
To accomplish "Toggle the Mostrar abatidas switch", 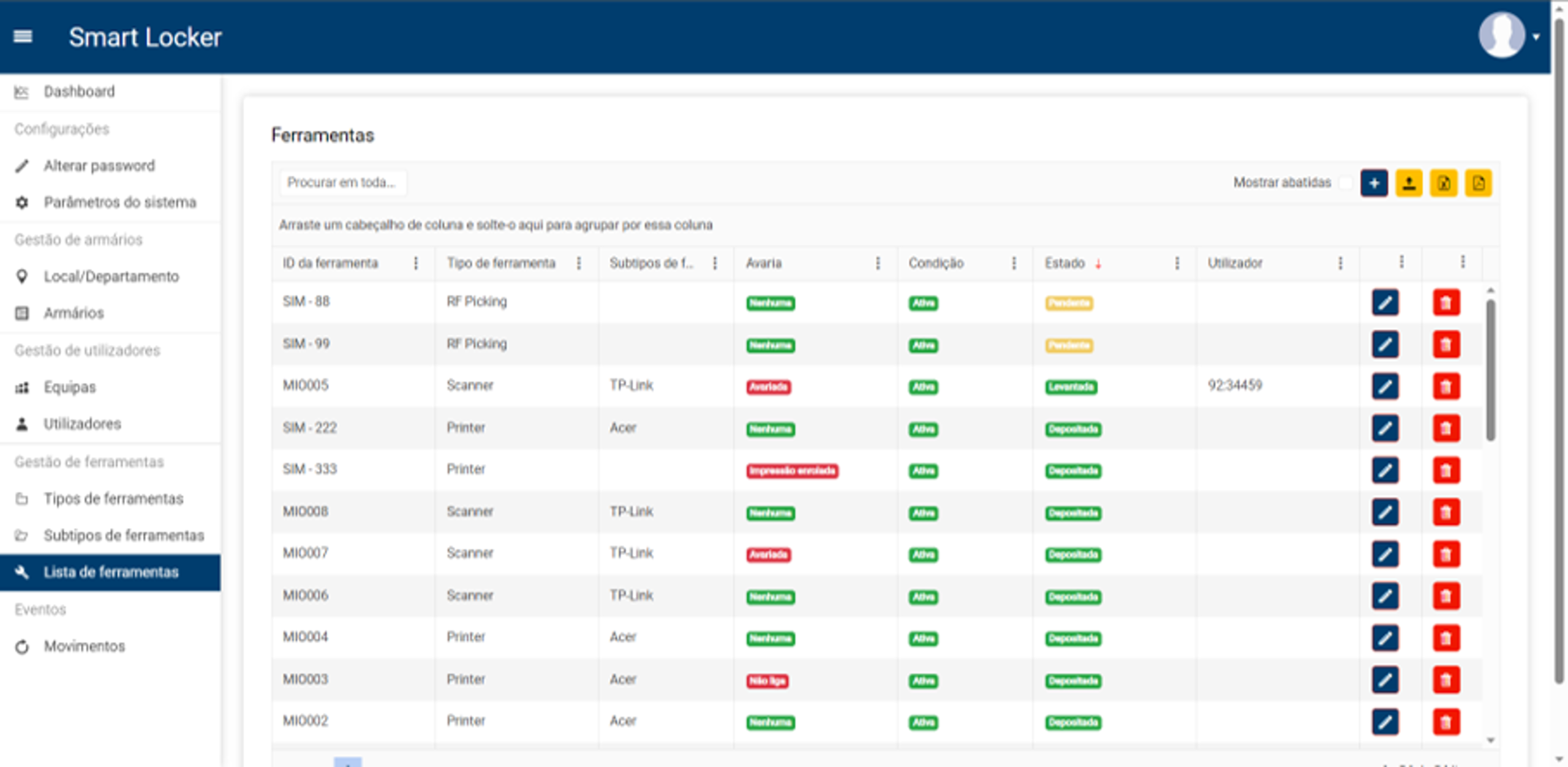I will (x=1345, y=182).
